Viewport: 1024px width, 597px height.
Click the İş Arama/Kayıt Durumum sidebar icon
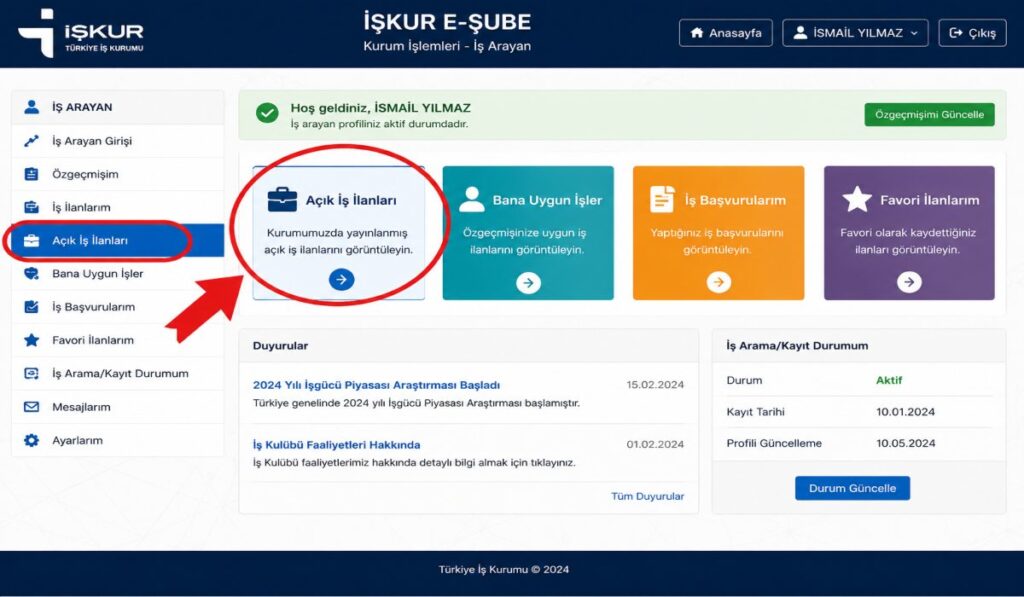[31, 374]
